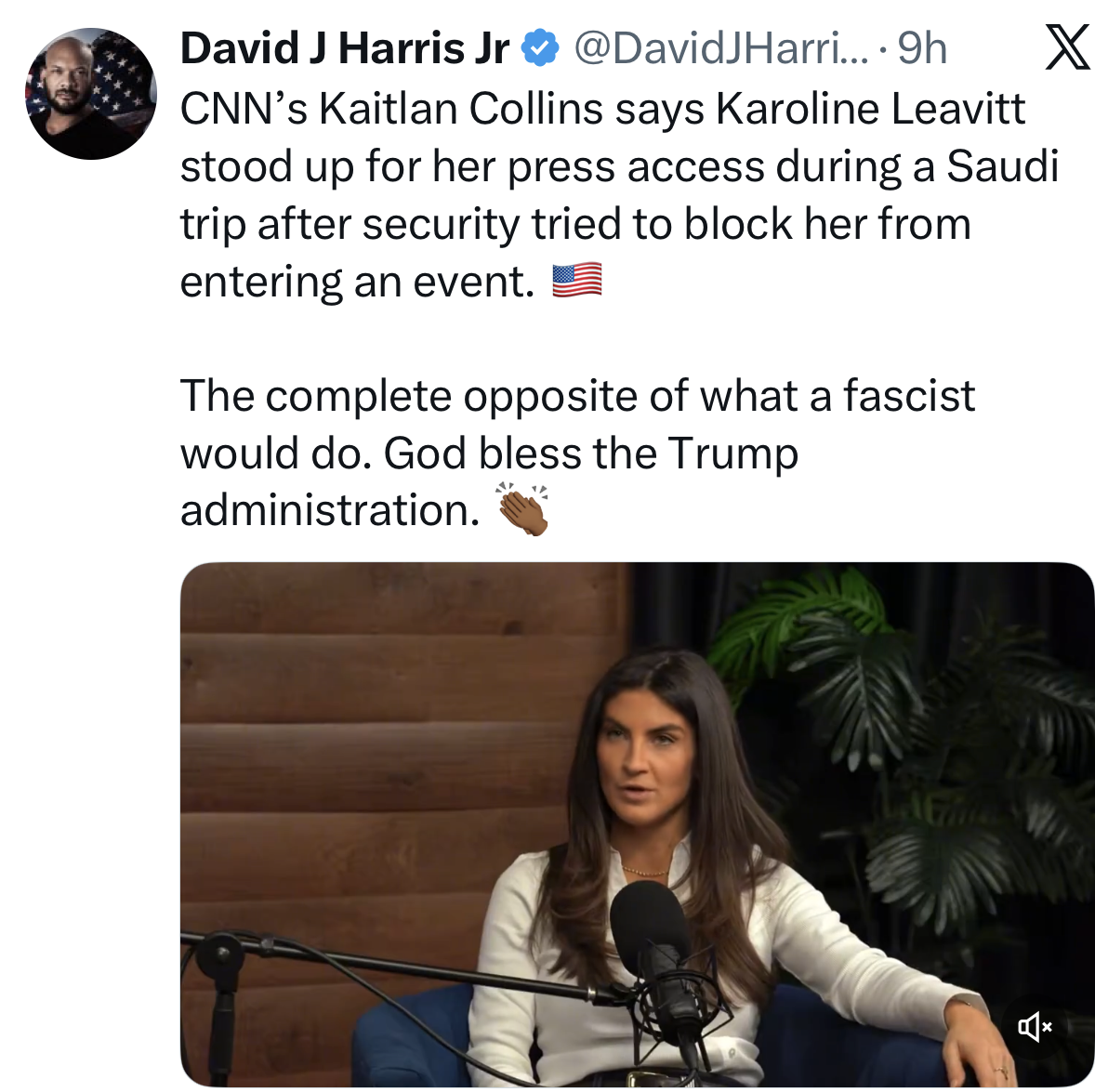The height and width of the screenshot is (1092, 1095).
Task: Play the embedded interview video
Action: tap(637, 824)
